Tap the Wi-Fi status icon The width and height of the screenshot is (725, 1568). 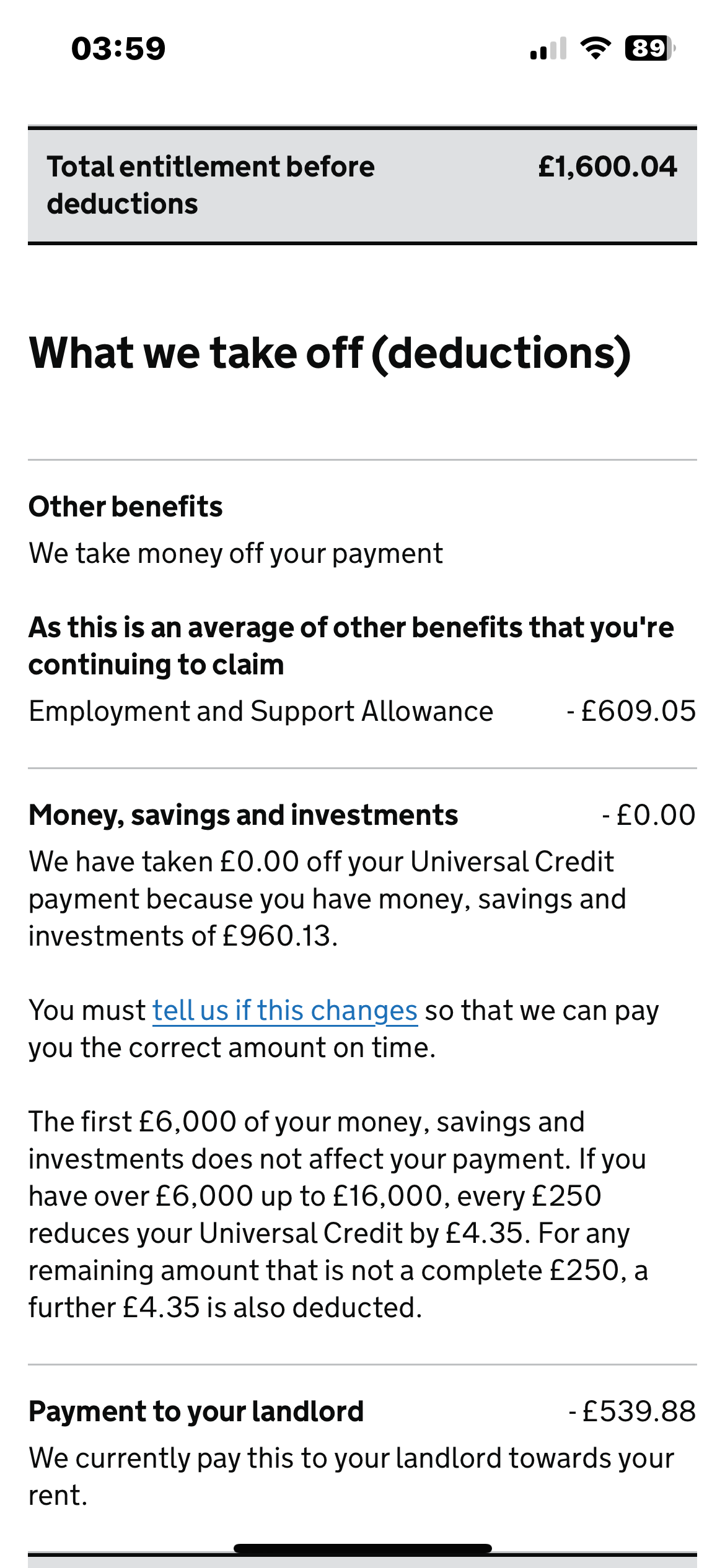pos(595,48)
